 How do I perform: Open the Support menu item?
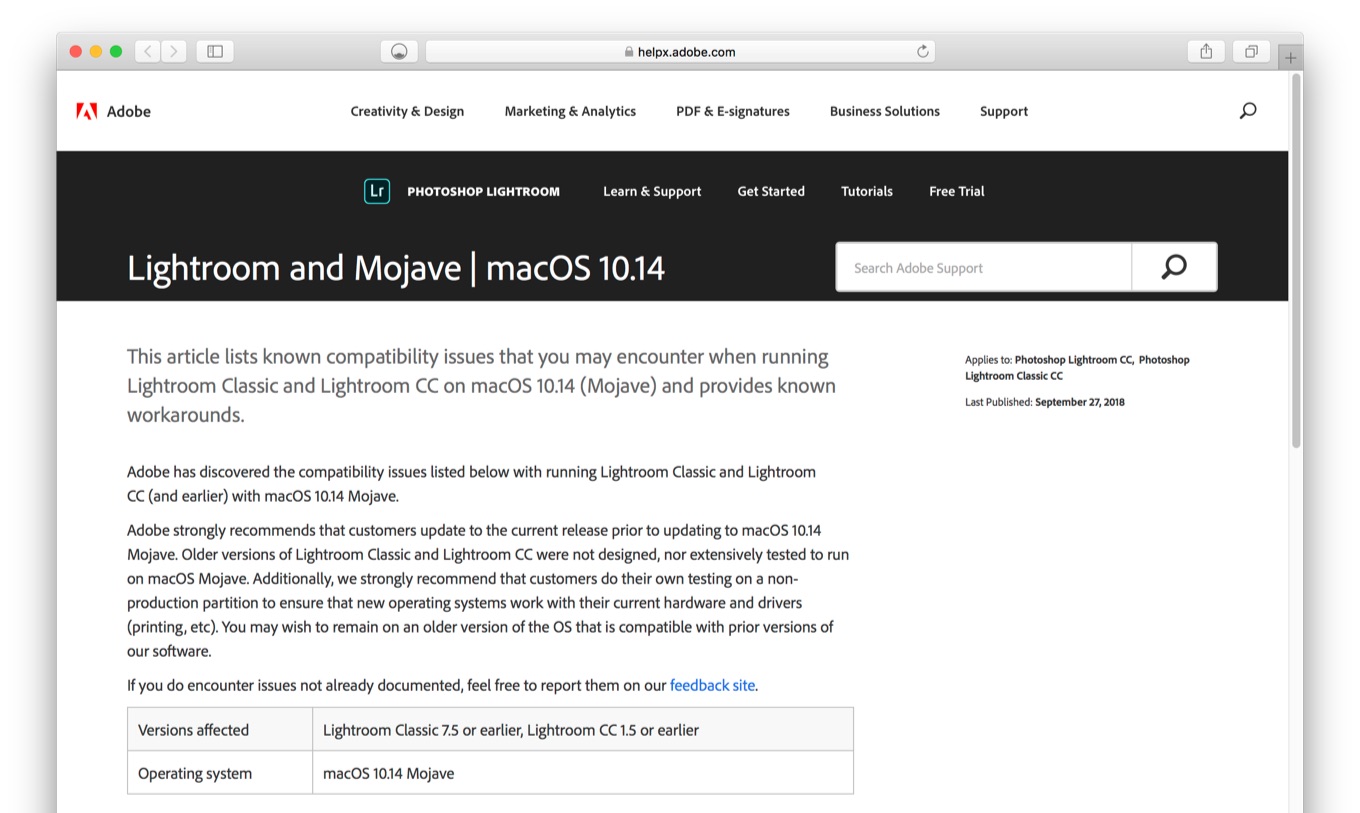pyautogui.click(x=1004, y=111)
